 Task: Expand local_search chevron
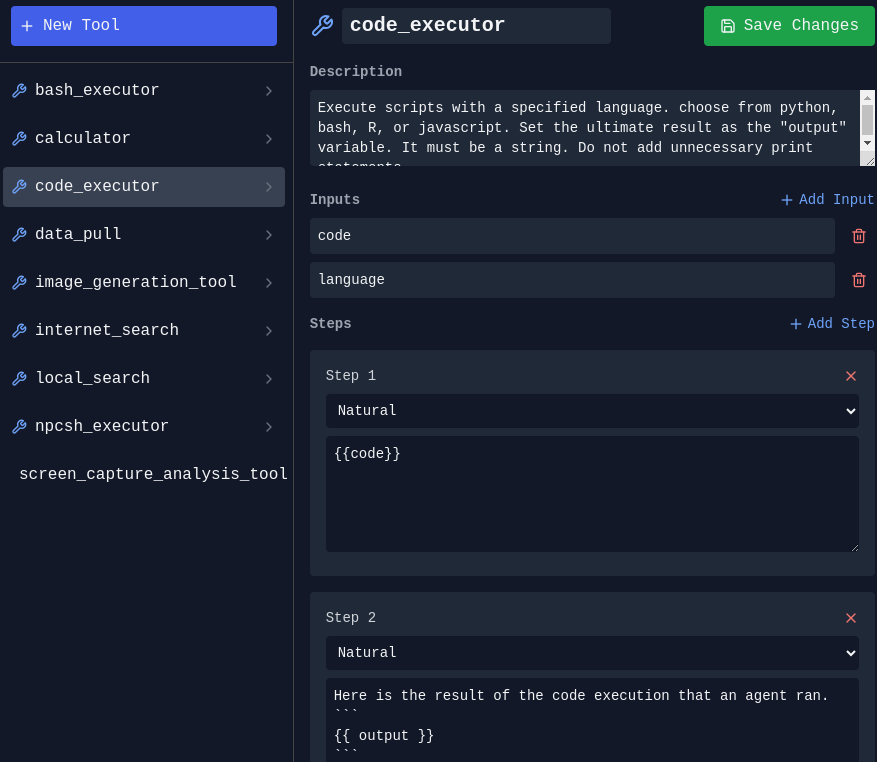point(269,379)
